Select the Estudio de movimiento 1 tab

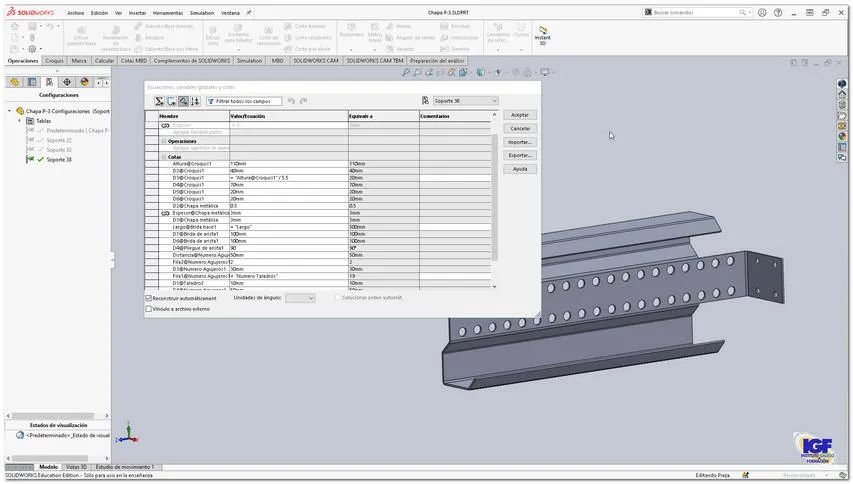[125, 467]
